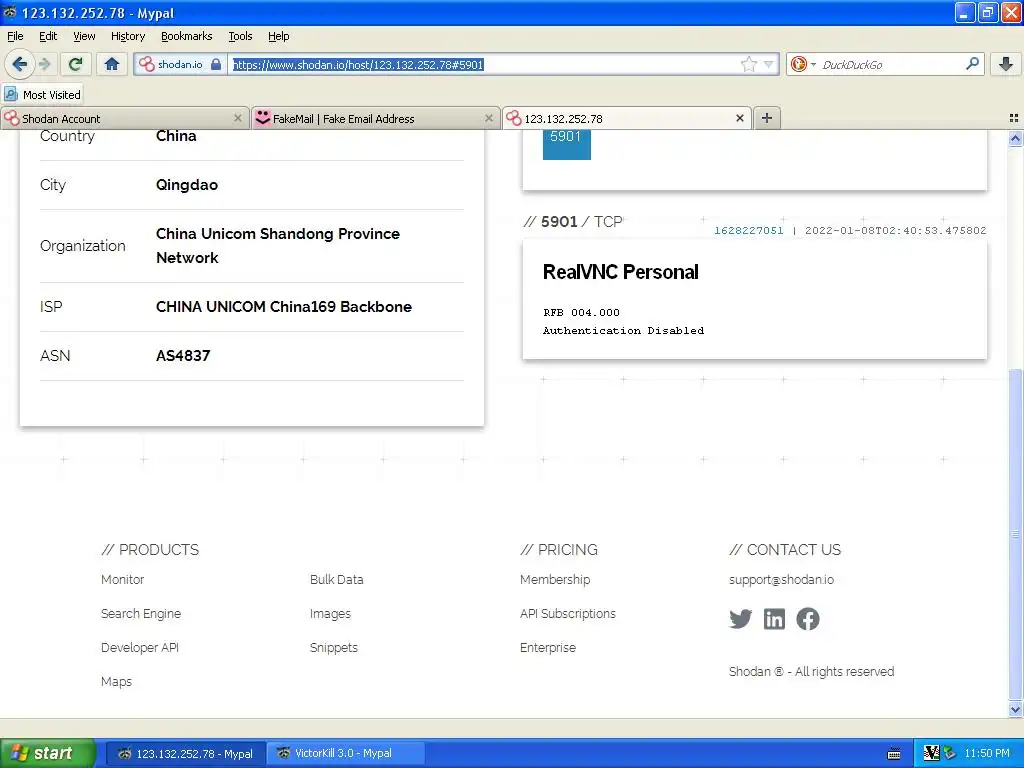Reload the current Shodan page

(x=75, y=64)
